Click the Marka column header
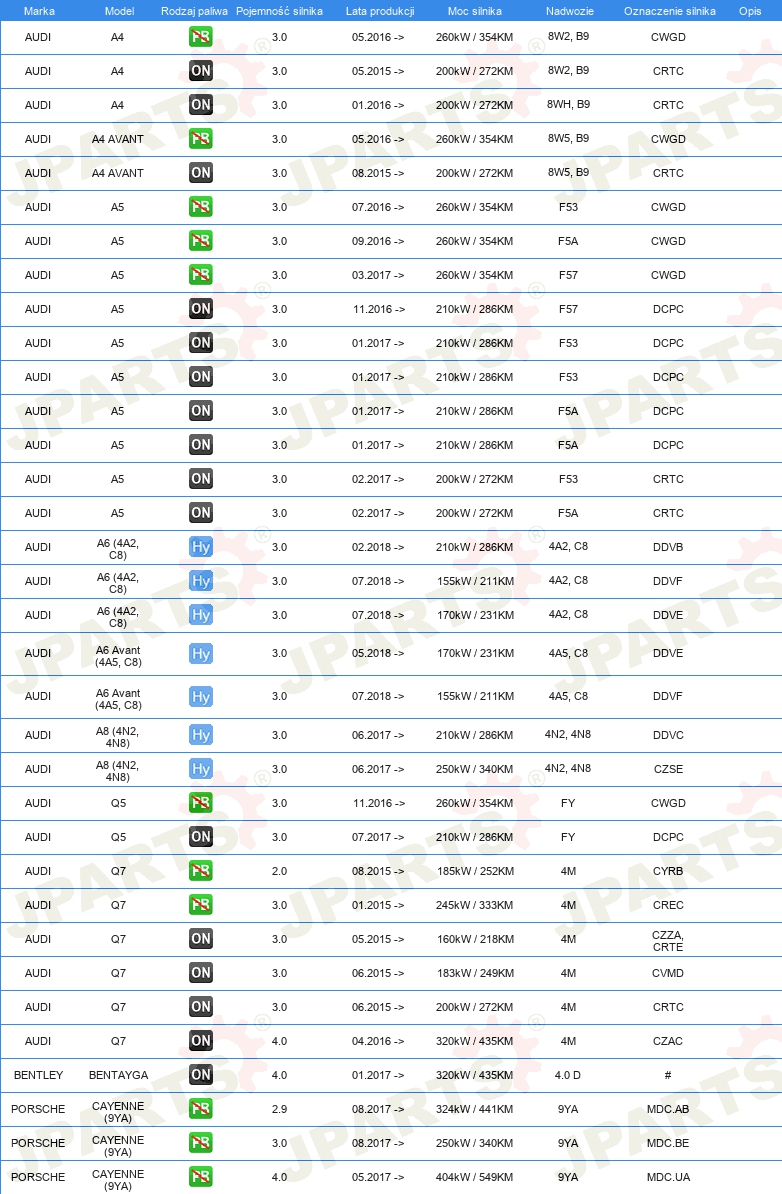This screenshot has width=782, height=1194. [x=39, y=11]
